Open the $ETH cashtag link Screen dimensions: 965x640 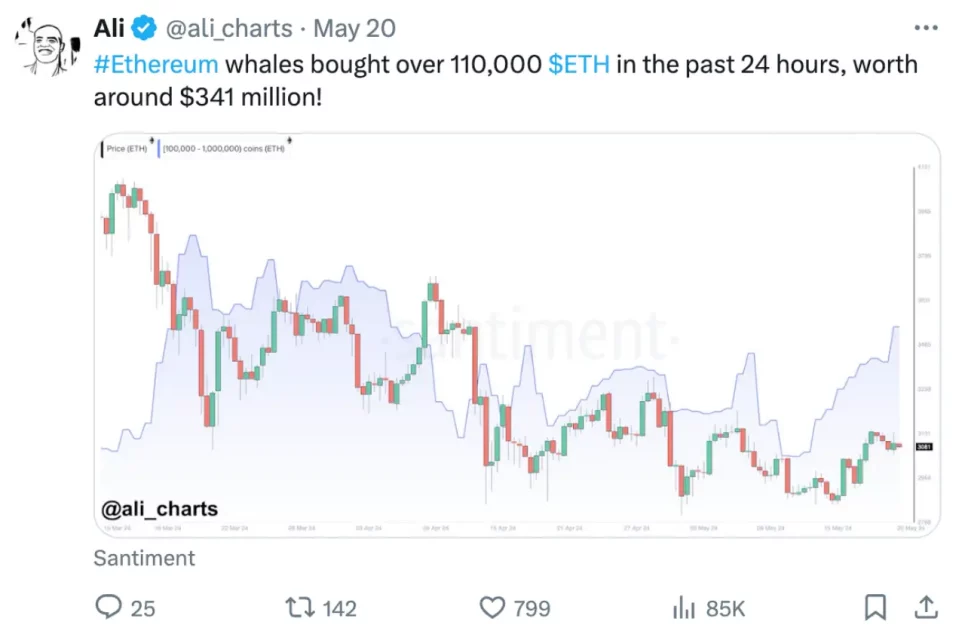click(x=578, y=64)
